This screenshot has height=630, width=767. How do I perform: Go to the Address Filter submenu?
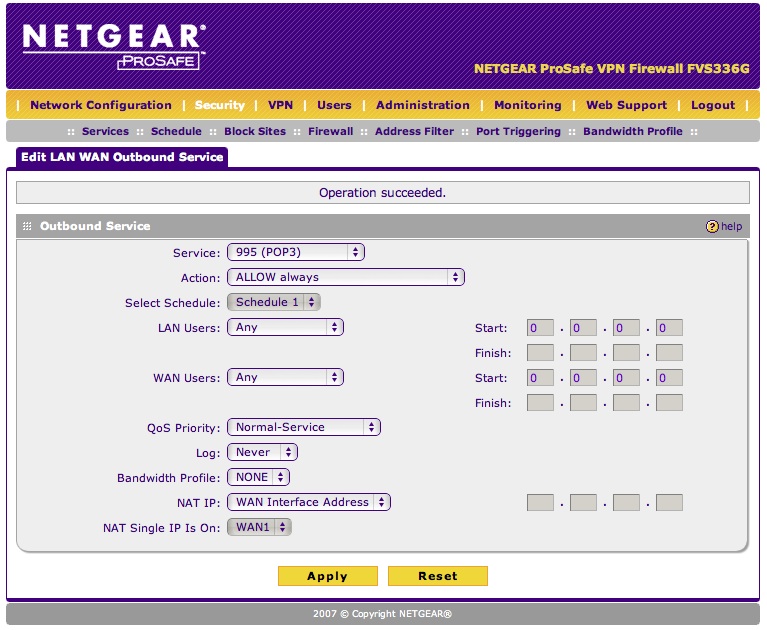coord(414,132)
